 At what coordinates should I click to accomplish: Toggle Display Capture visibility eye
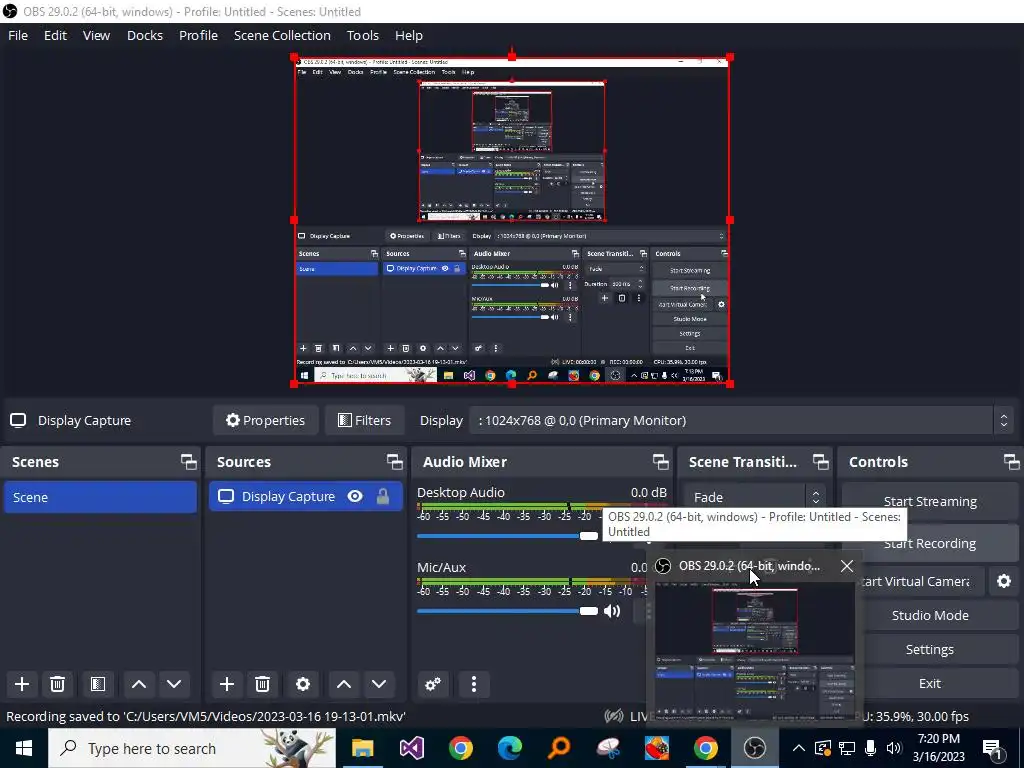(x=355, y=496)
